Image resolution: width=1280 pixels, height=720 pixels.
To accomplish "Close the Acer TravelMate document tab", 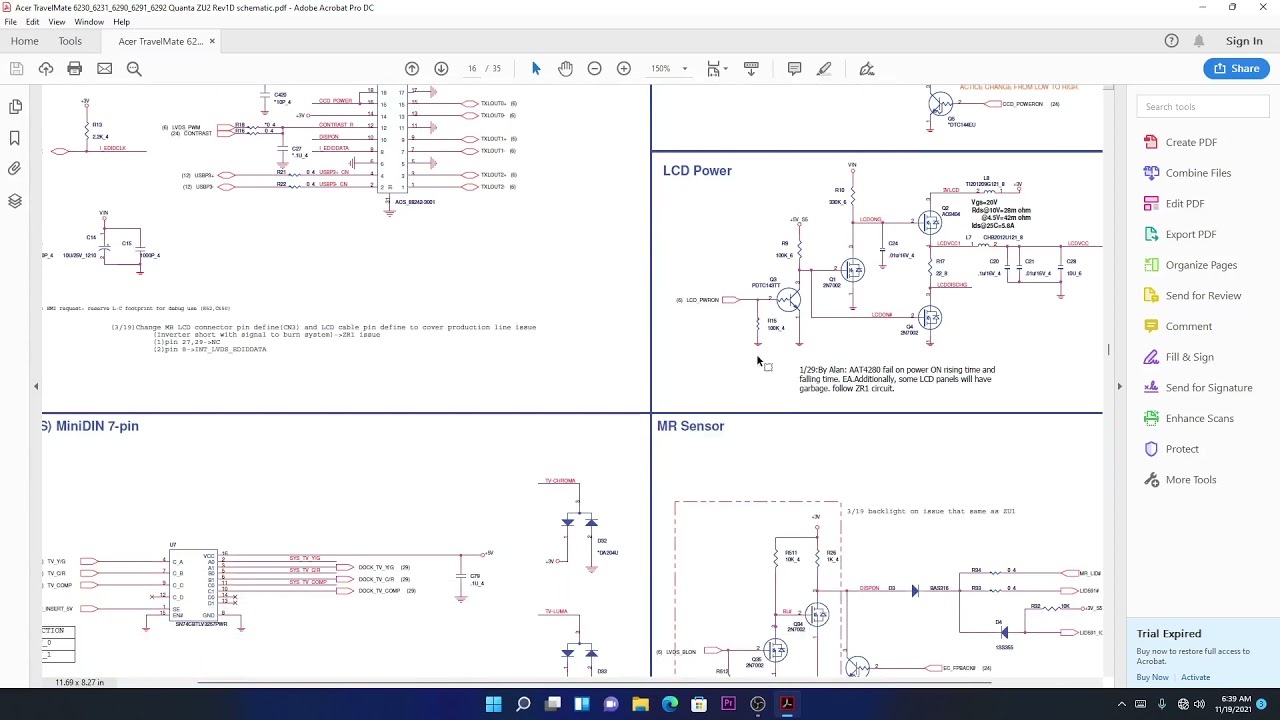I will click(212, 41).
